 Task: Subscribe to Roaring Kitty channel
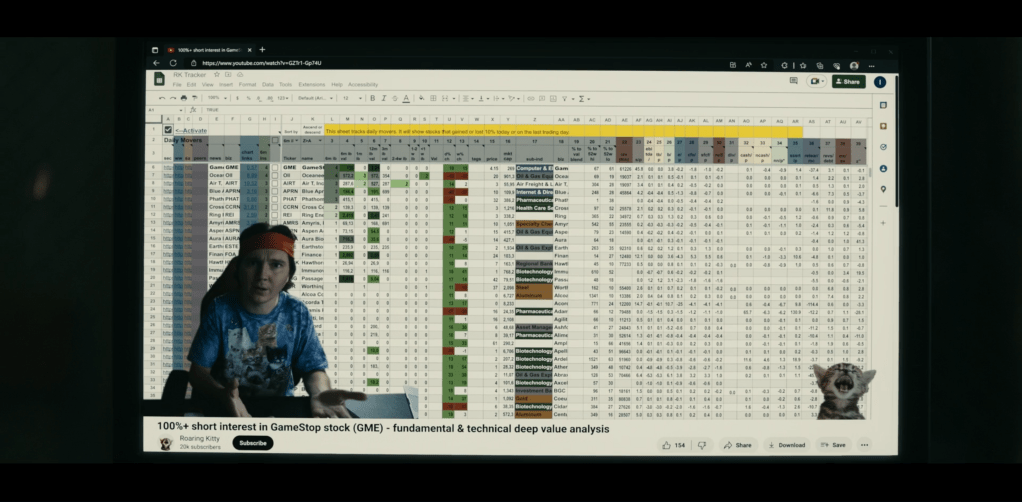click(x=252, y=443)
